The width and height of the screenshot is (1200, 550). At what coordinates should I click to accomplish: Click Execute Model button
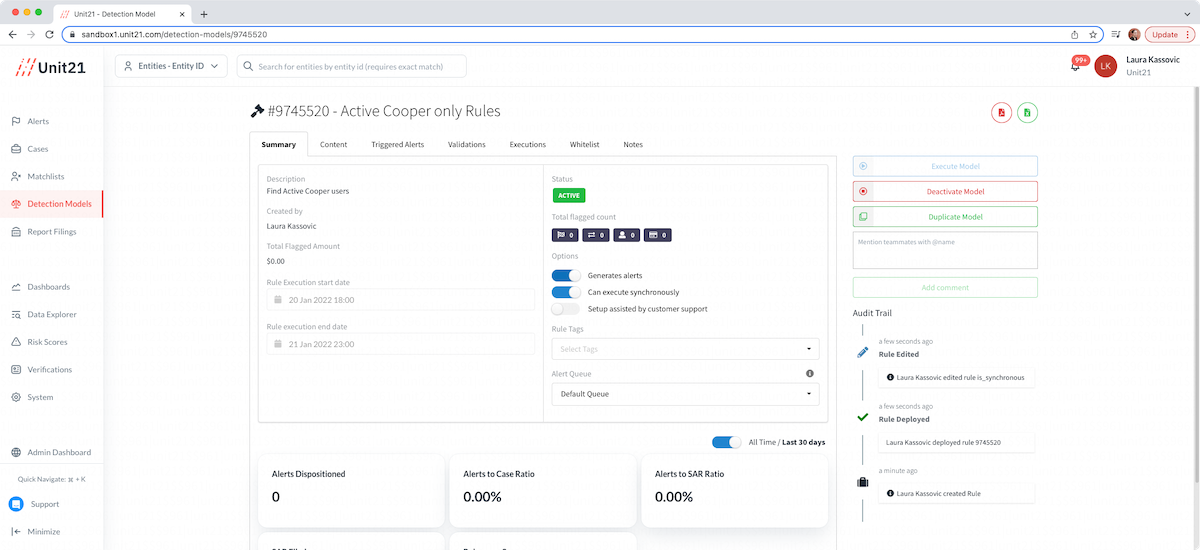coord(945,166)
